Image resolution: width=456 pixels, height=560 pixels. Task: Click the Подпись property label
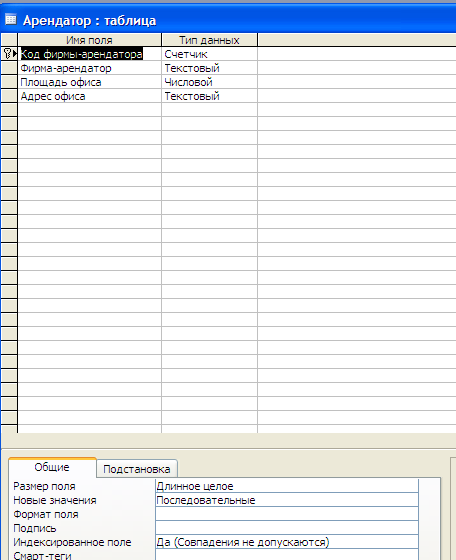(35, 528)
